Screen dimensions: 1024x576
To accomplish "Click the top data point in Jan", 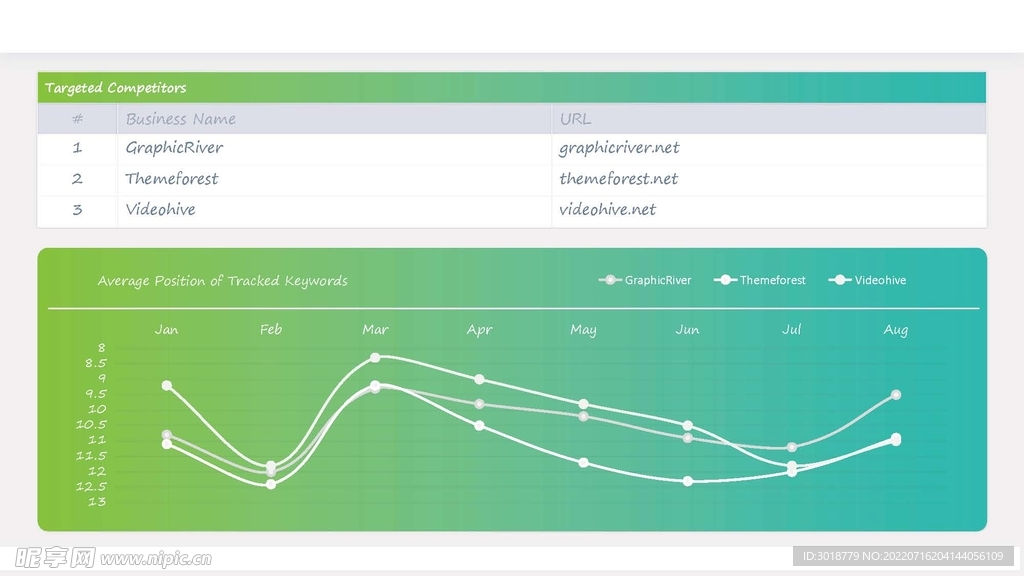I will coord(167,385).
